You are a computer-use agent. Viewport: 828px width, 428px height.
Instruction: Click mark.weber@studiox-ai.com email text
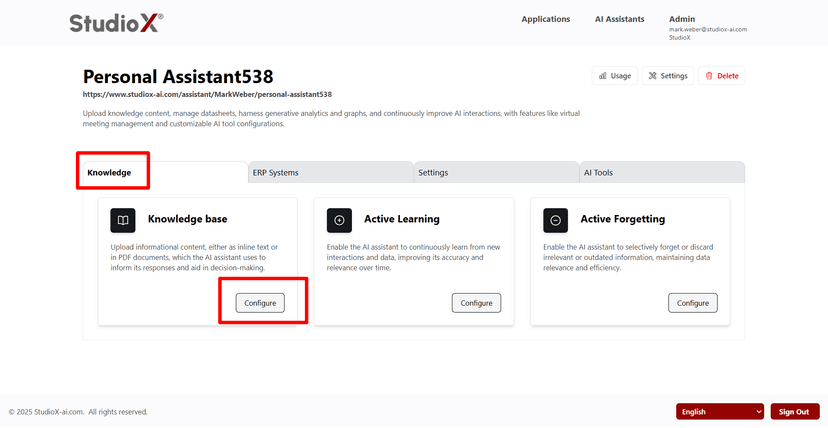[708, 30]
